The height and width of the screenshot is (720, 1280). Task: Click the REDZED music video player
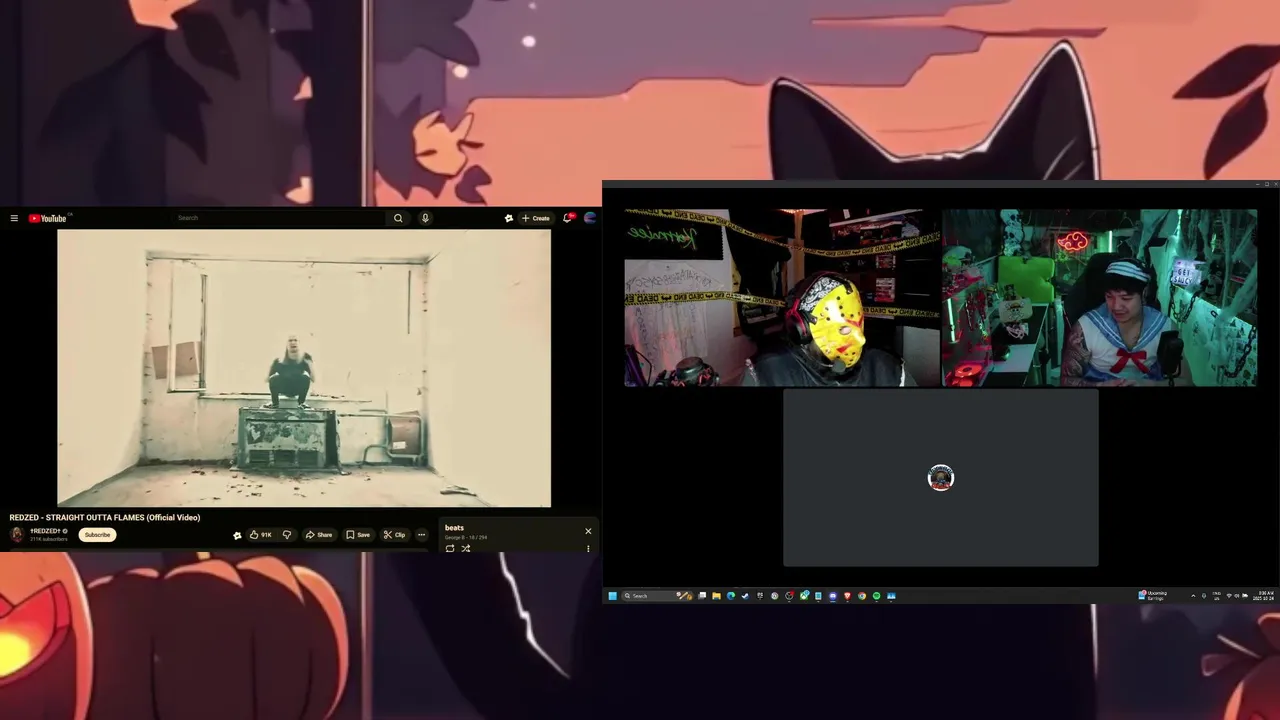304,368
